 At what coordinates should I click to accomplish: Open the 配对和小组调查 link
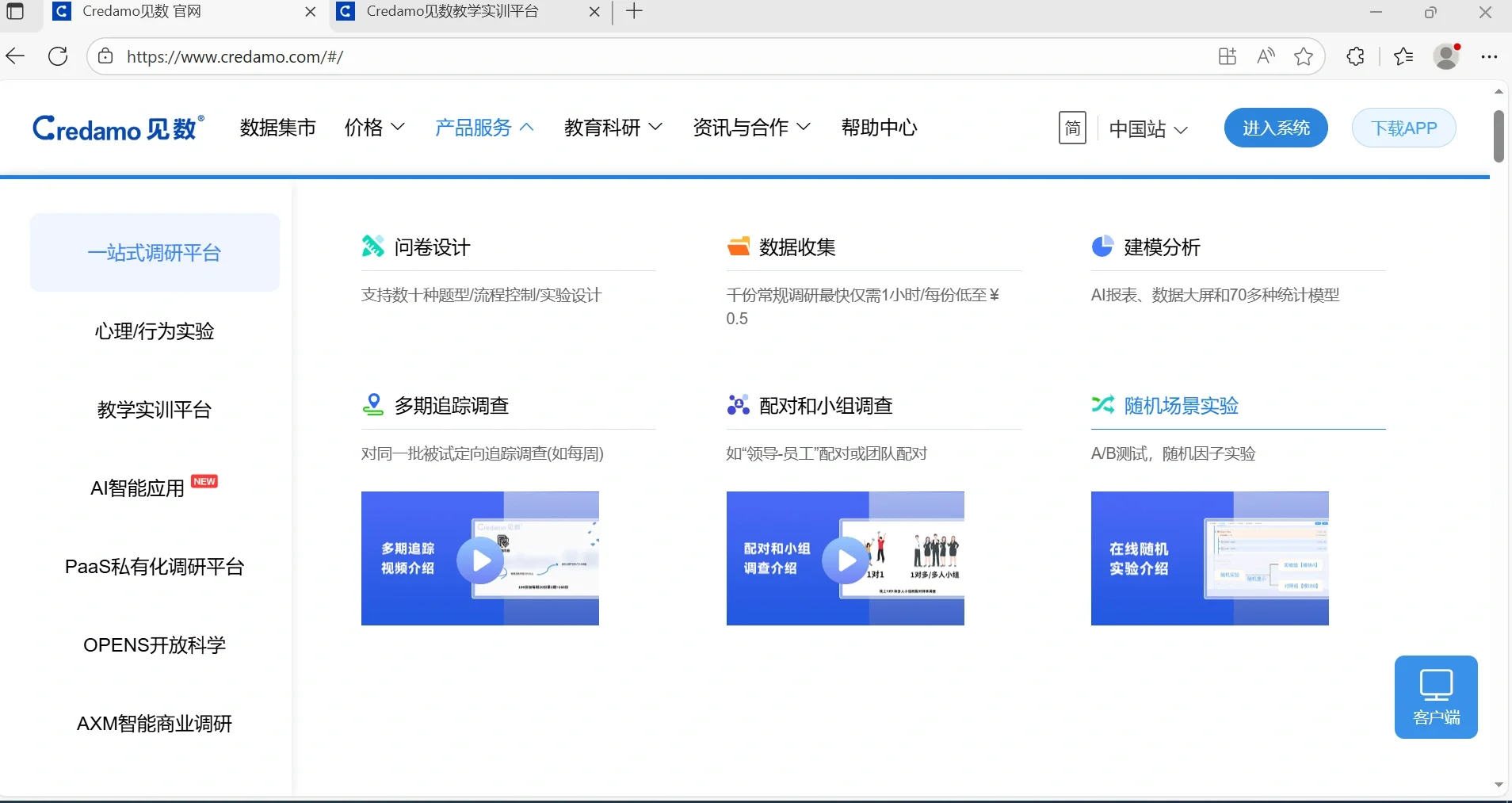point(826,406)
